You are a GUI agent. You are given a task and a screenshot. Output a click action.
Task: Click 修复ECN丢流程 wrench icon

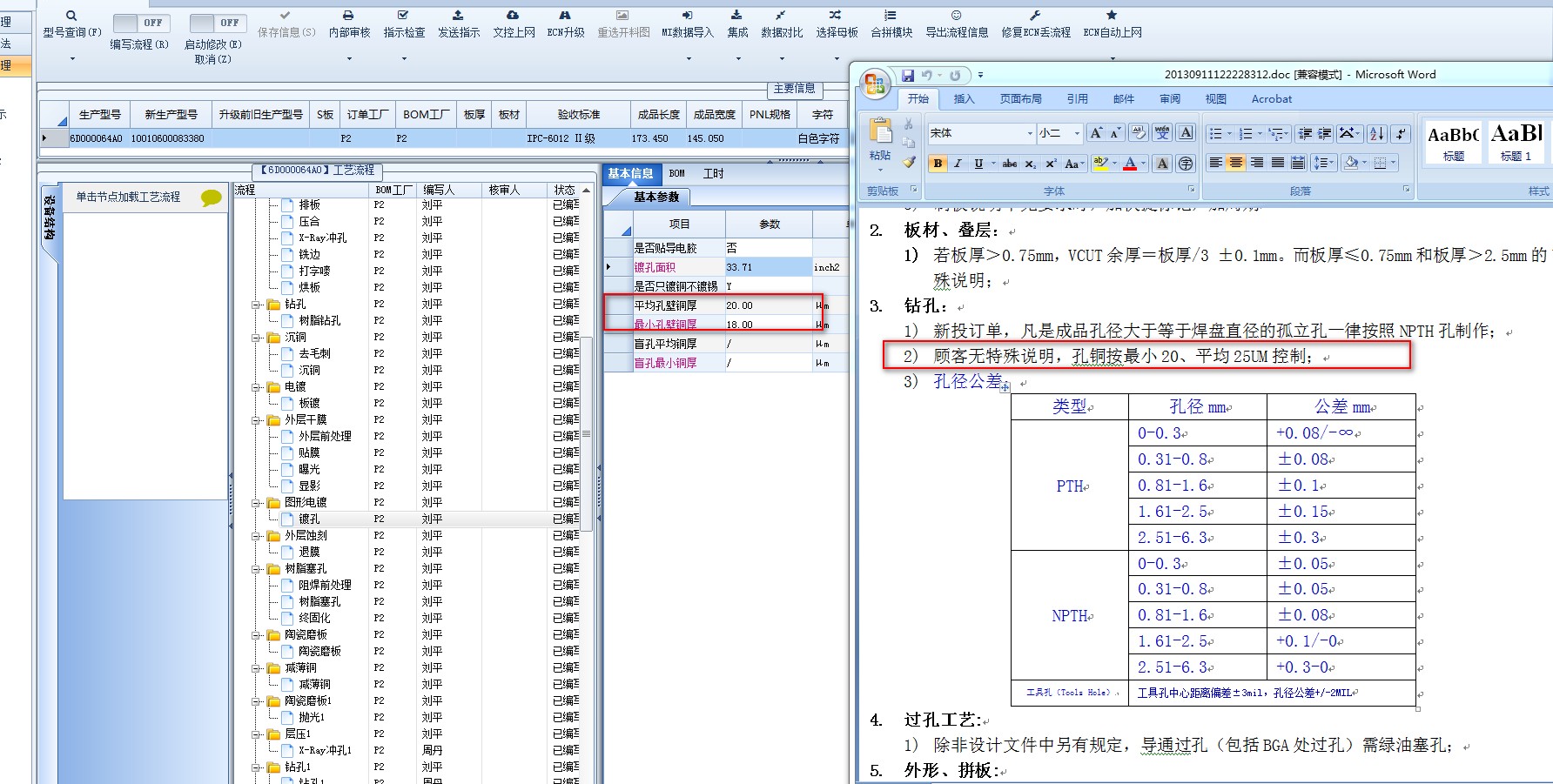click(1035, 16)
